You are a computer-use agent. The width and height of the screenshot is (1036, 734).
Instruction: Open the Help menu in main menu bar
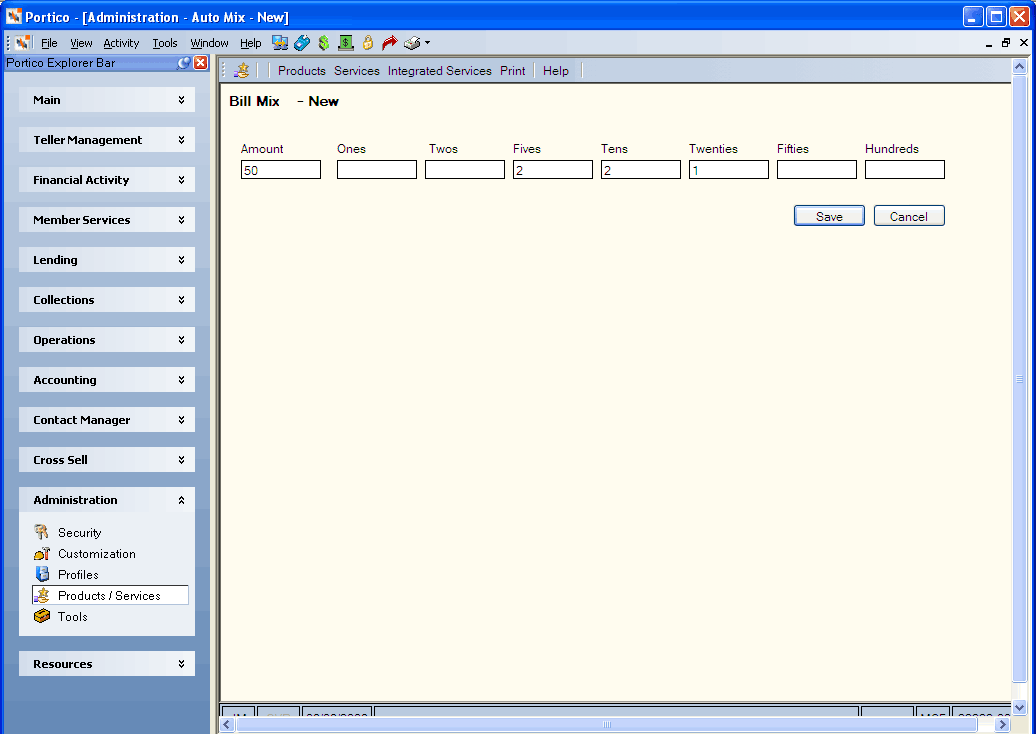[250, 43]
